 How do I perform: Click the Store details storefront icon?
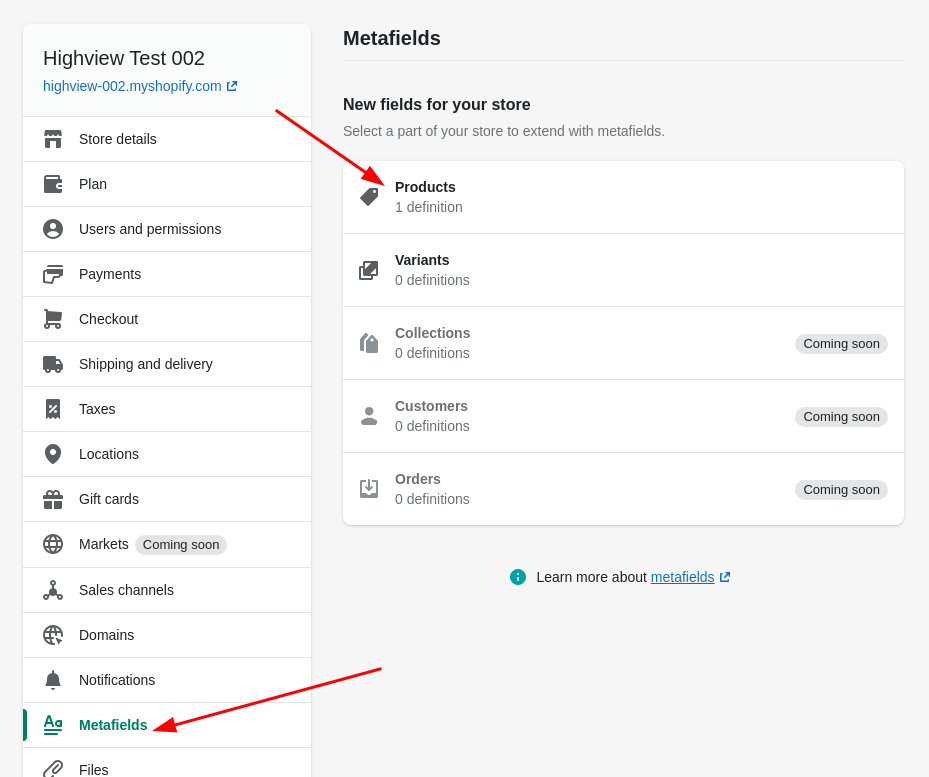[53, 139]
